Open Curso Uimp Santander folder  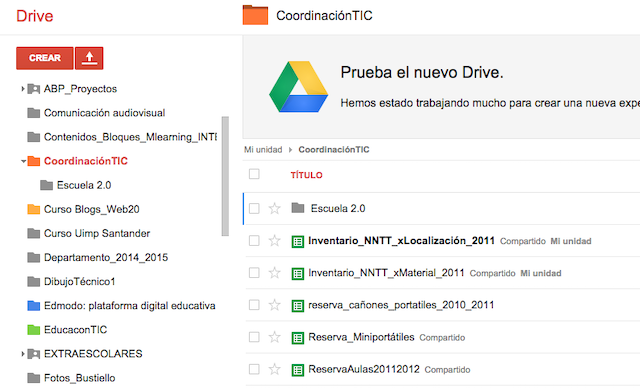pos(97,233)
